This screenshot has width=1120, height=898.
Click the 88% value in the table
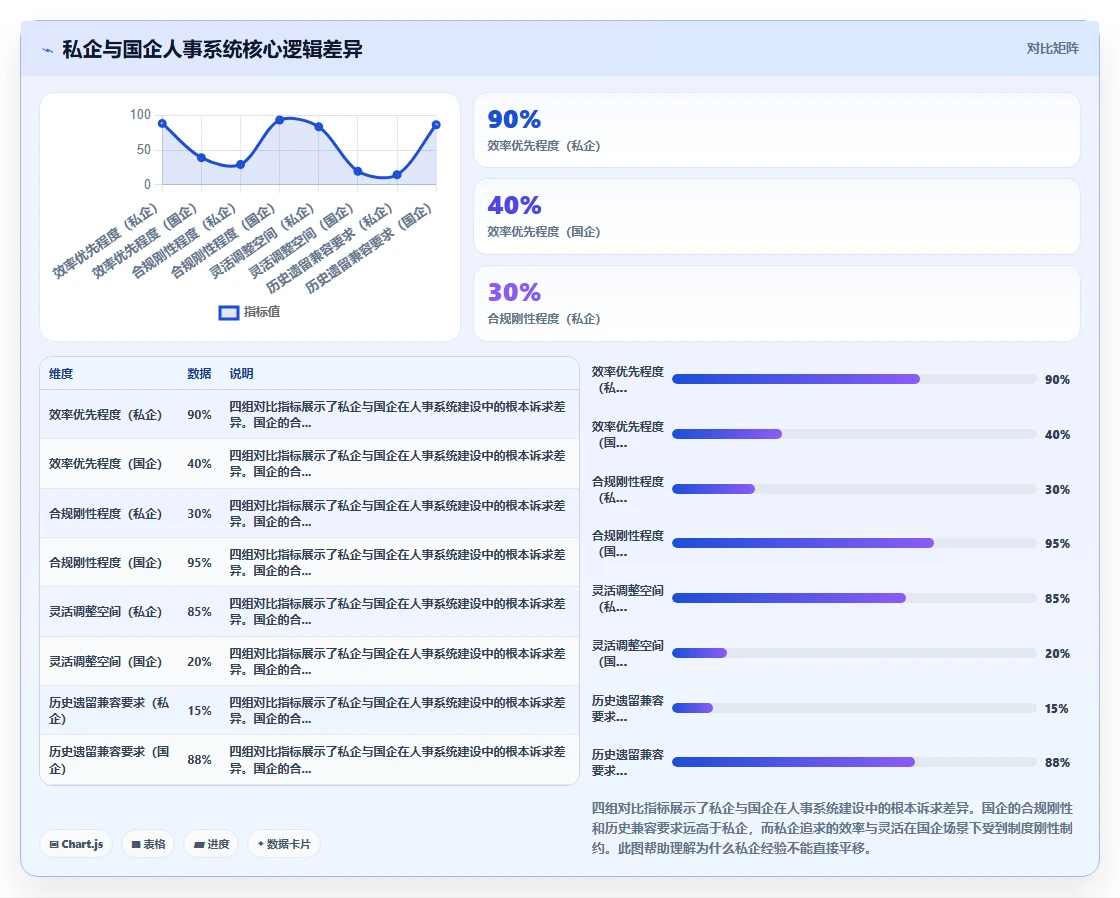coord(199,760)
